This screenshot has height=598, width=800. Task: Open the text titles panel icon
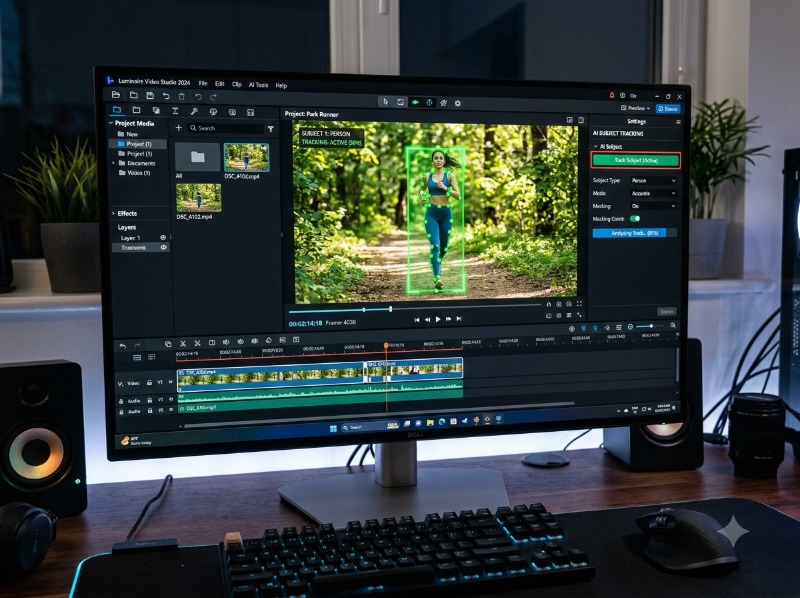coord(175,111)
